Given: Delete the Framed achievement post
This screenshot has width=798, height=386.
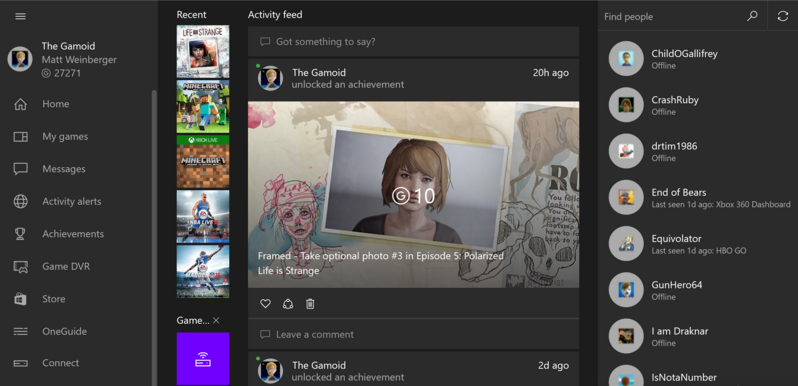Looking at the screenshot, I should pos(310,304).
